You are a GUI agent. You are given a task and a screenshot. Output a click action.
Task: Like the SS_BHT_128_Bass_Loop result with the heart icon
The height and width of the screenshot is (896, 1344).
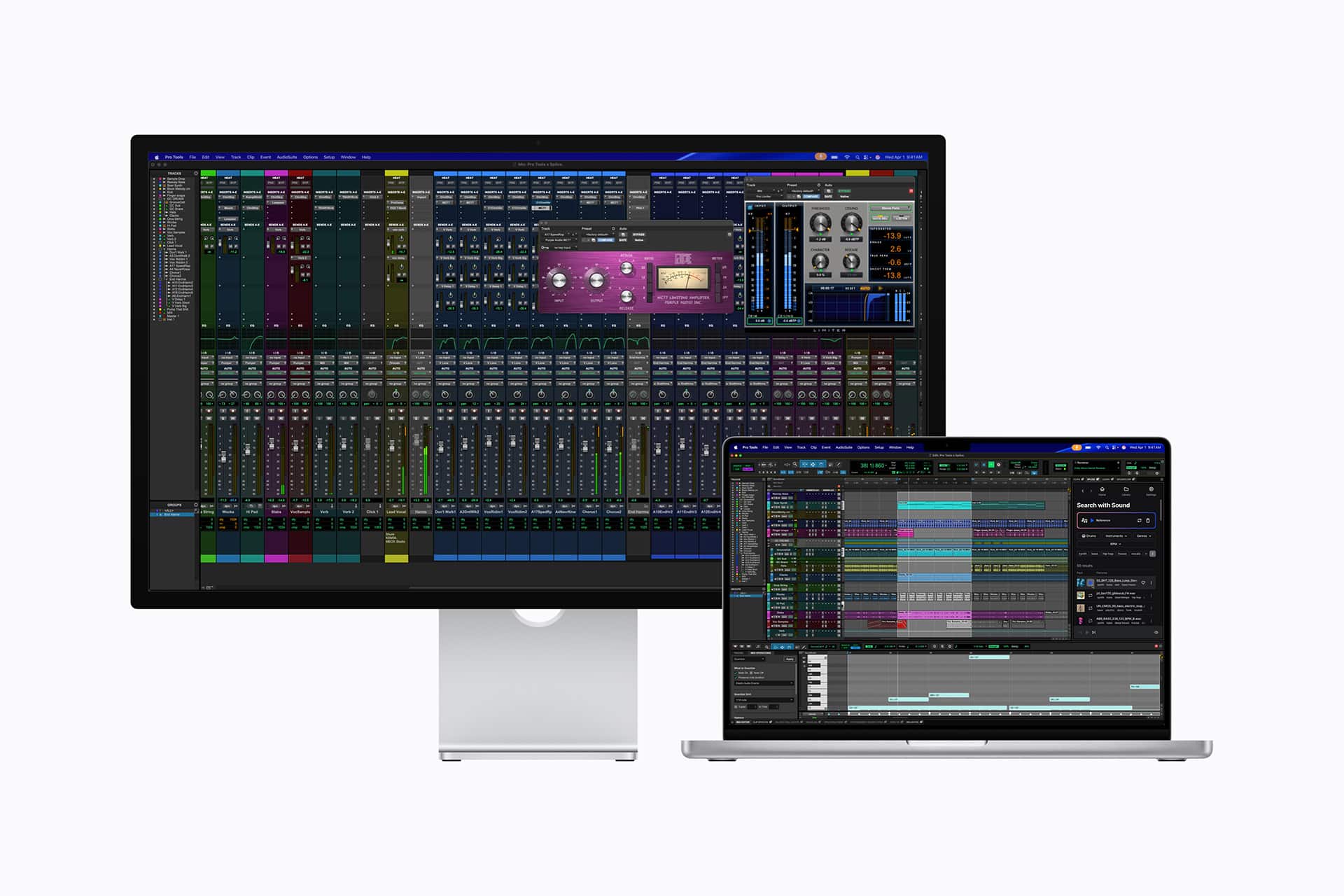click(x=1143, y=582)
